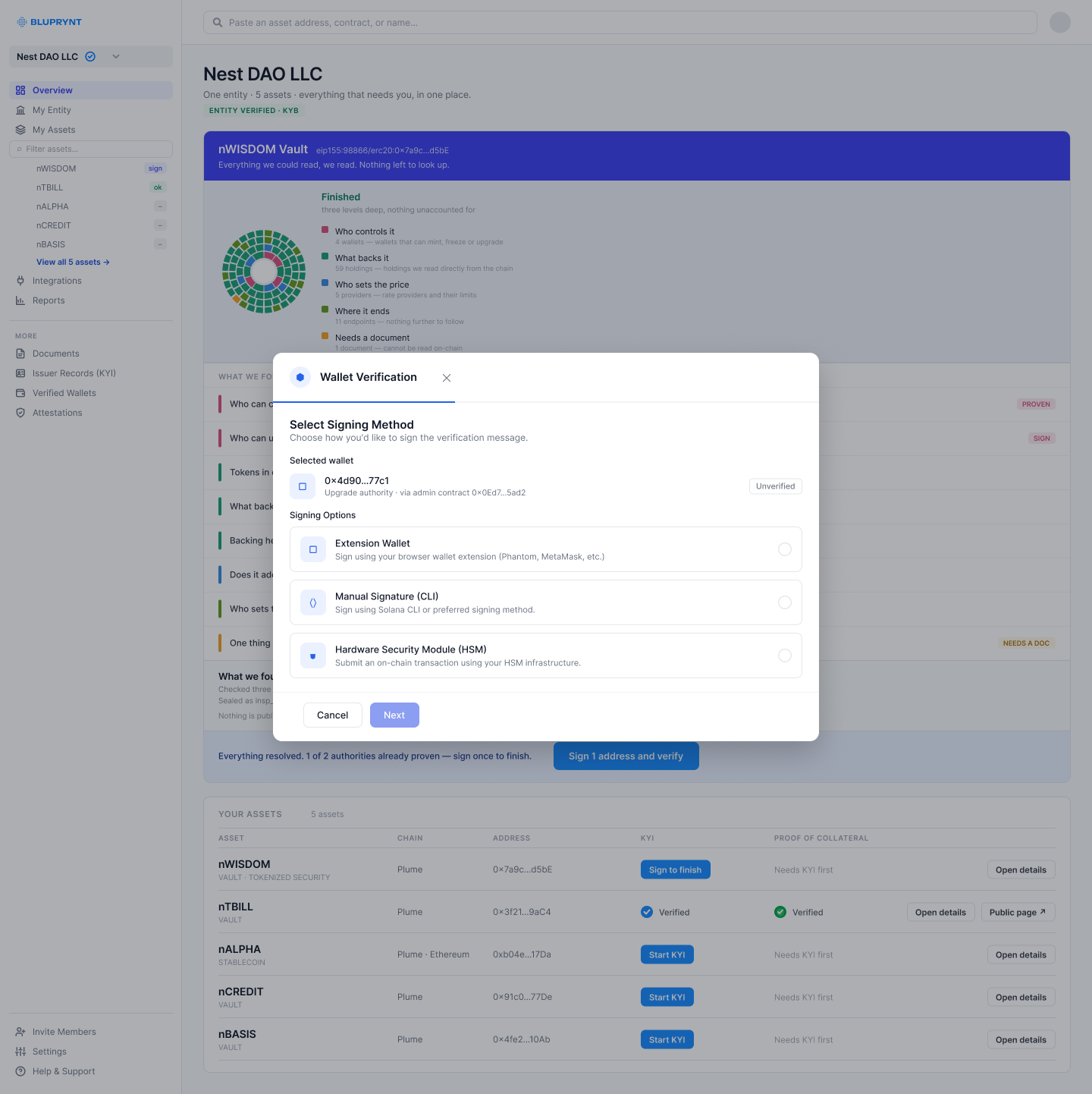Select Manual Signature (CLI) radio option
The height and width of the screenshot is (1094, 1092).
tap(785, 602)
